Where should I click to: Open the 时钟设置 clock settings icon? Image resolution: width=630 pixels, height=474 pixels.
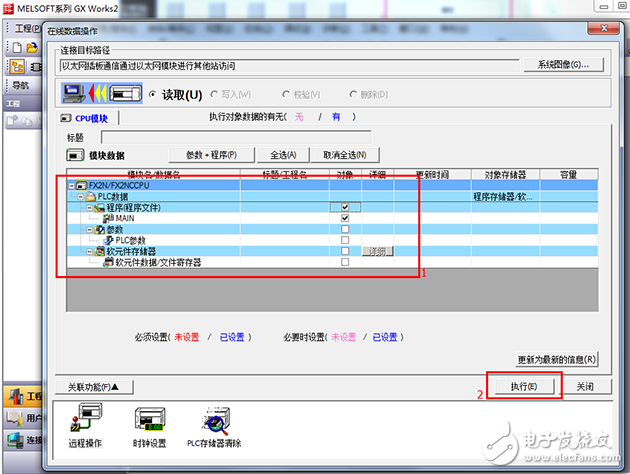tap(152, 418)
